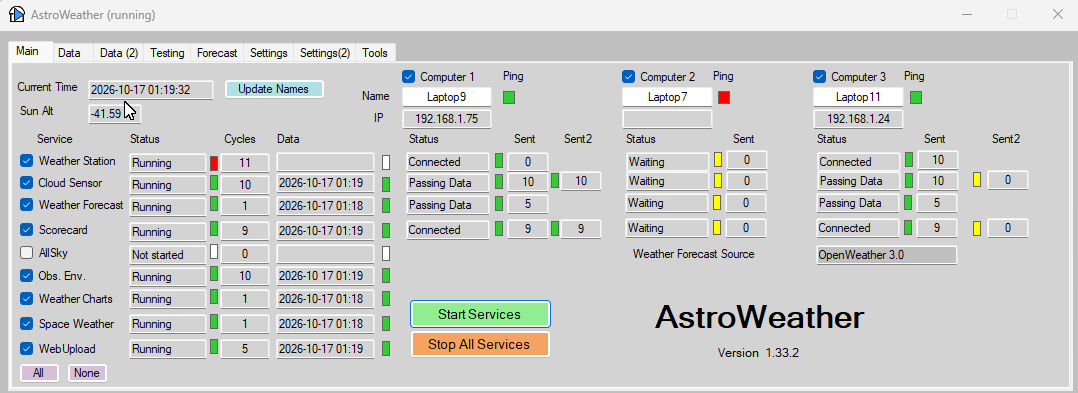Click red Ping indicator for Computer 2
1078x393 pixels.
(x=724, y=98)
